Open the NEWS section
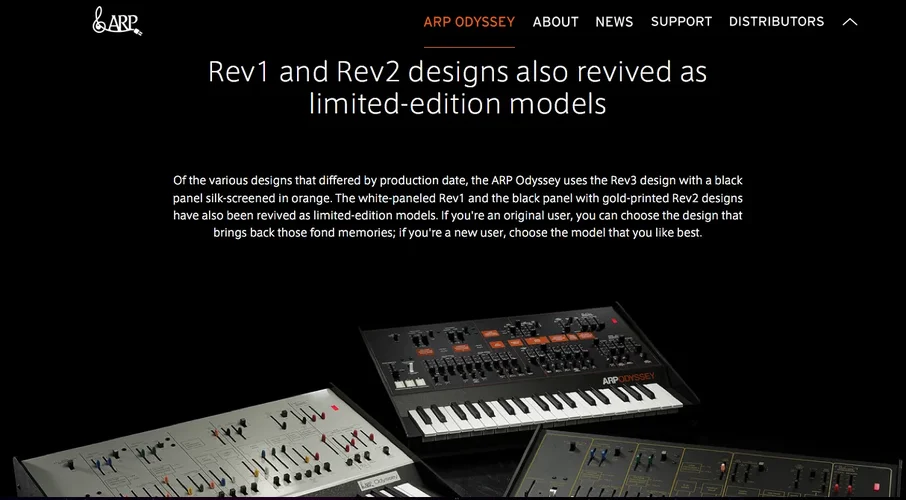 pyautogui.click(x=614, y=22)
